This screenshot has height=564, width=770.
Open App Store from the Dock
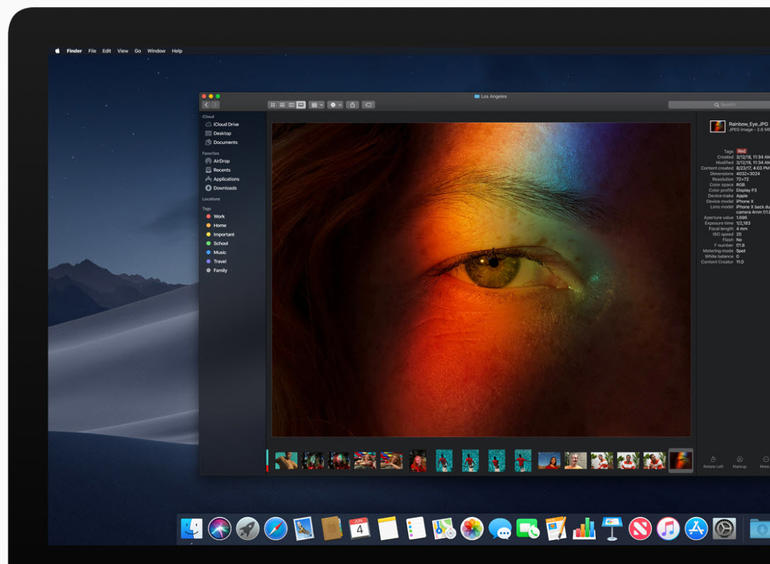click(x=696, y=529)
